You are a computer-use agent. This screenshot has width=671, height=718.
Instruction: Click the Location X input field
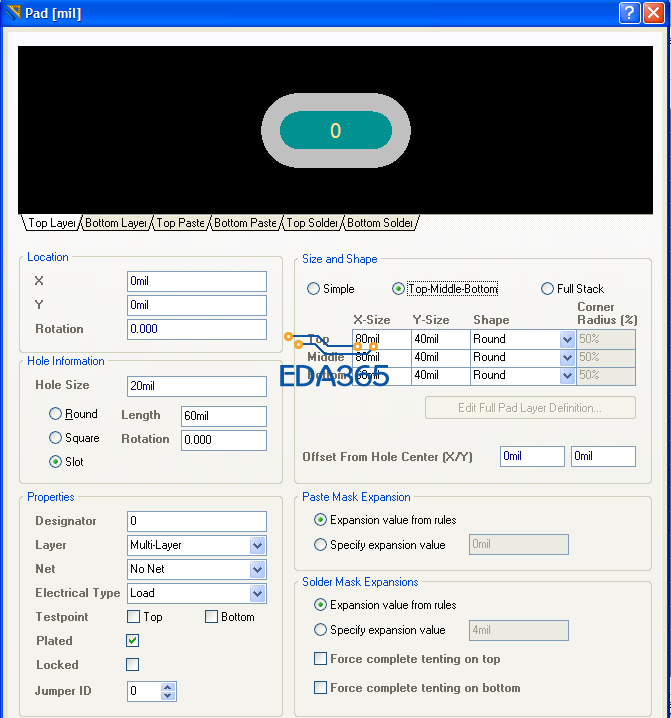(197, 281)
